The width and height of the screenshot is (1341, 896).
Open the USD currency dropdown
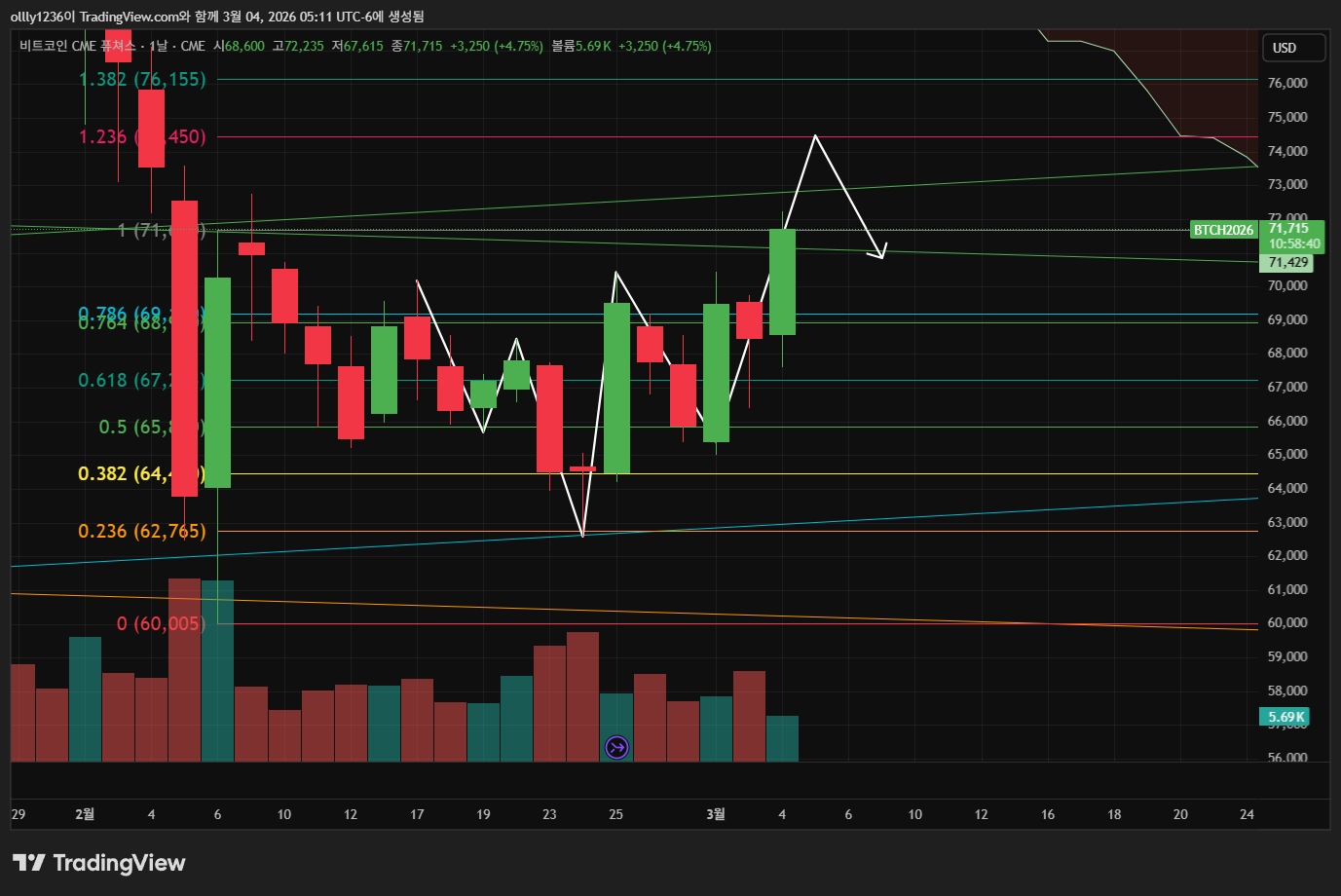1293,48
